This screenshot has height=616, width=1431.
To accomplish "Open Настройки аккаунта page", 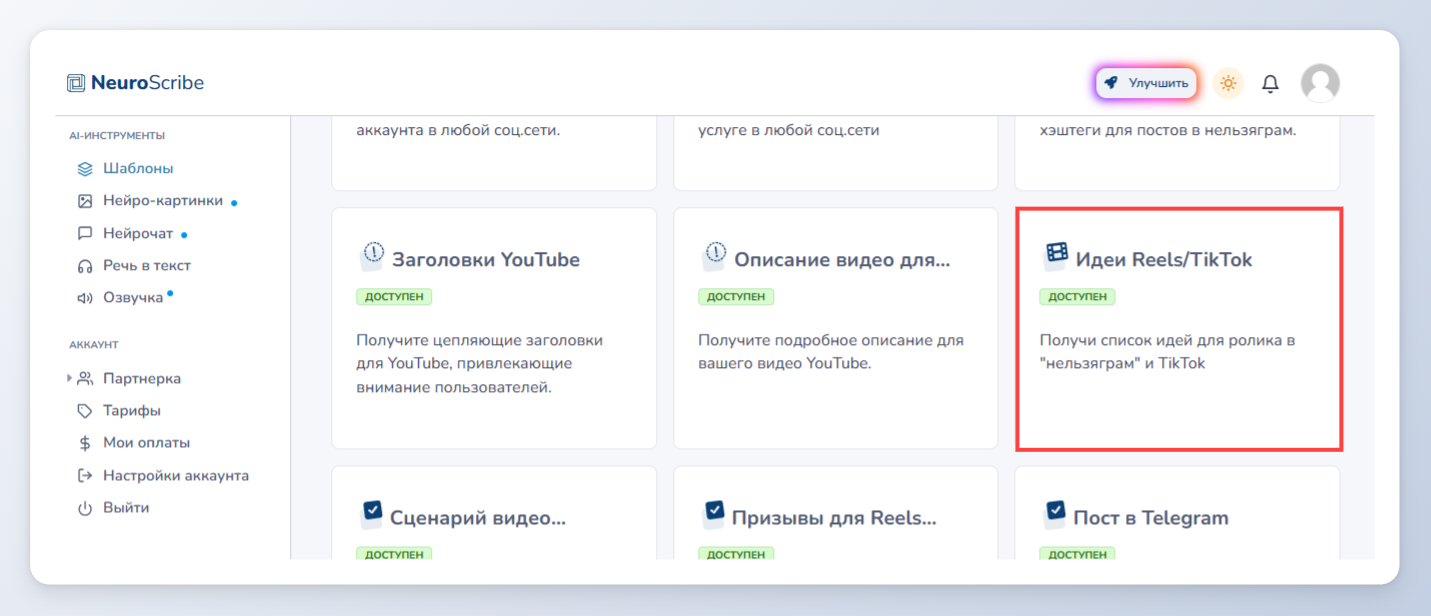I will 176,476.
